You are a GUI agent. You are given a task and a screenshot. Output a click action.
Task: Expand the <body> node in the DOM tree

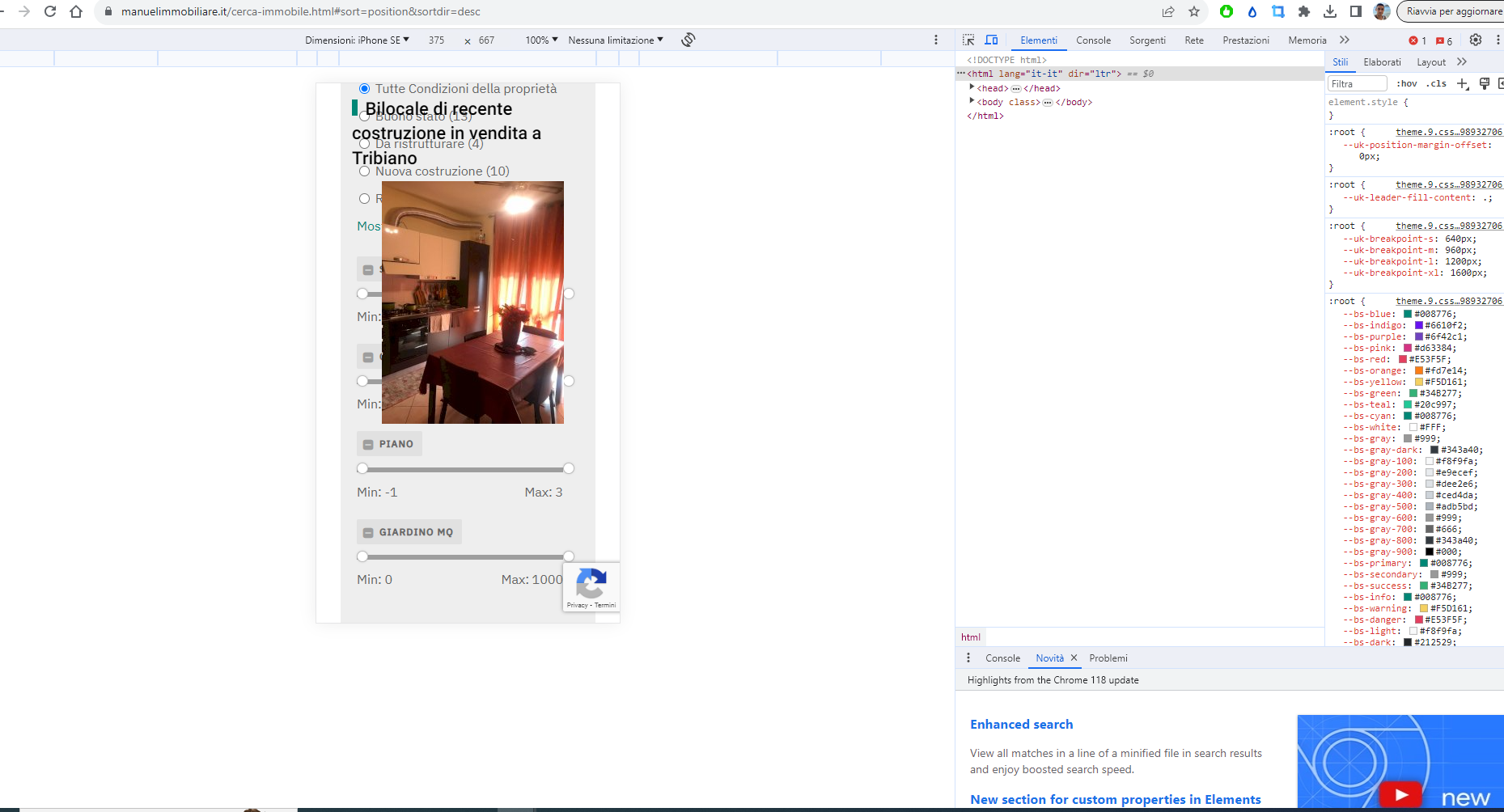[972, 101]
